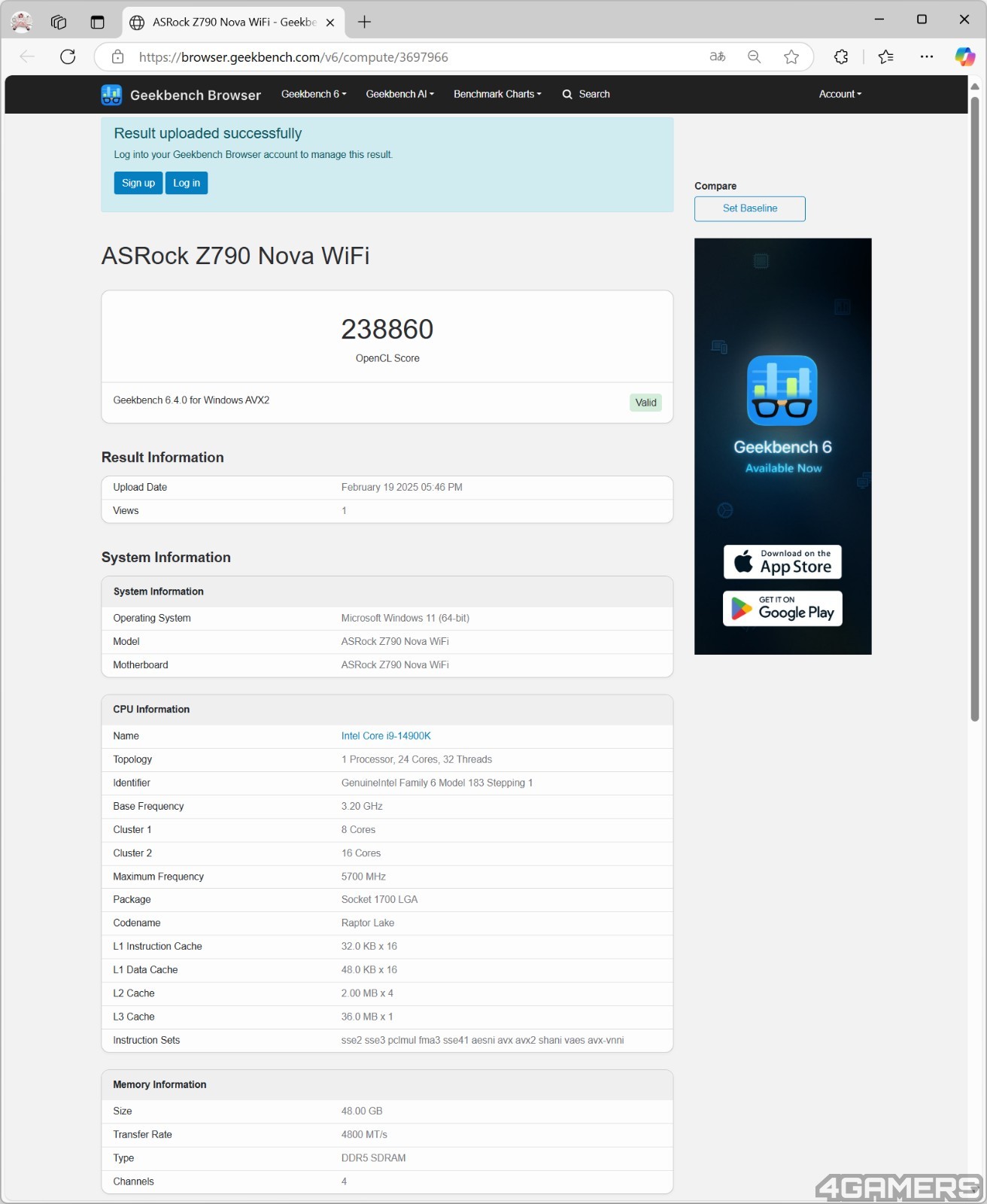Click the Raptor Lake codename value
This screenshot has height=1204, width=987.
[368, 923]
